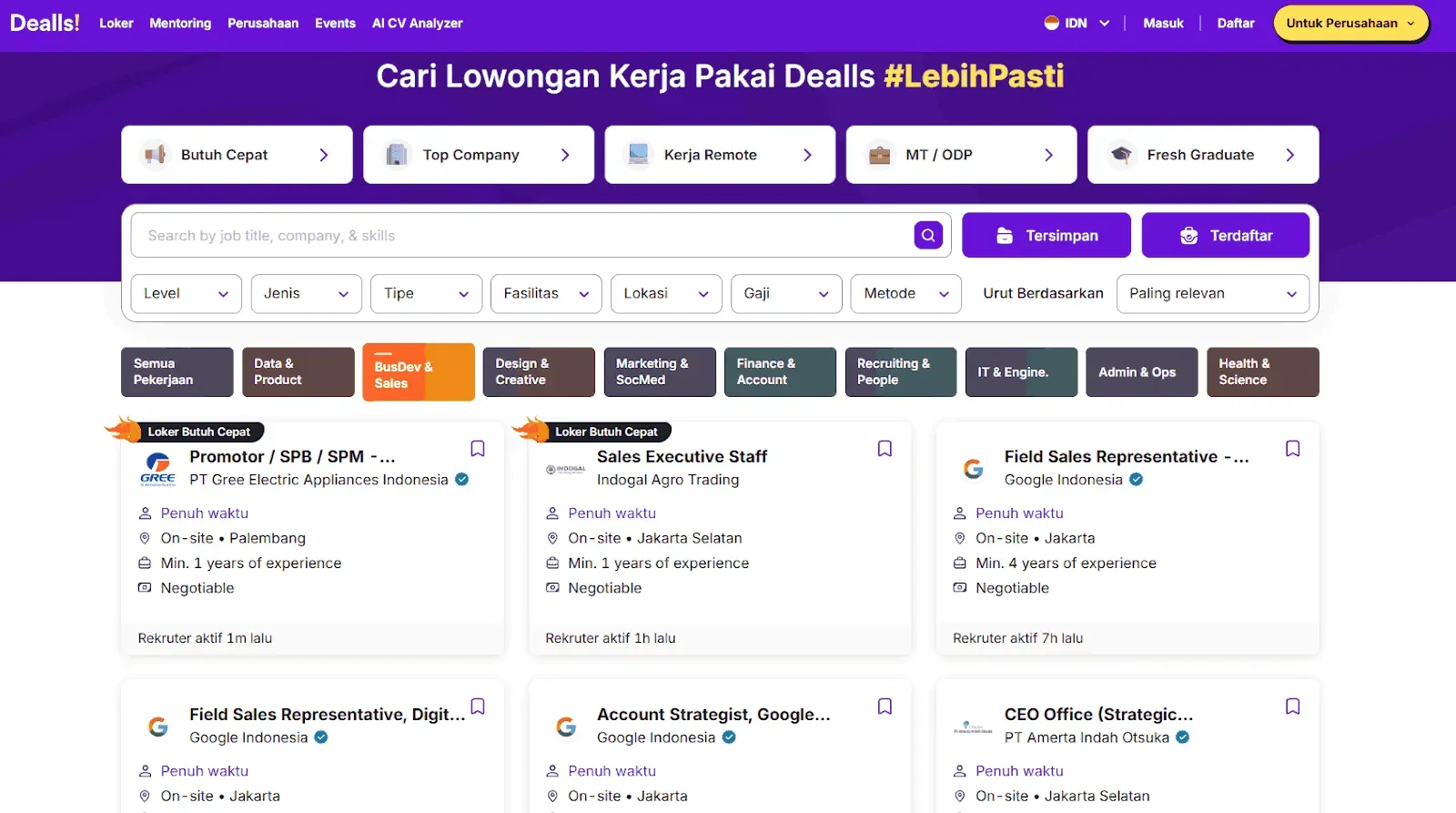Click the Terdaftar briefcase icon
Image resolution: width=1456 pixels, height=813 pixels.
1188,236
